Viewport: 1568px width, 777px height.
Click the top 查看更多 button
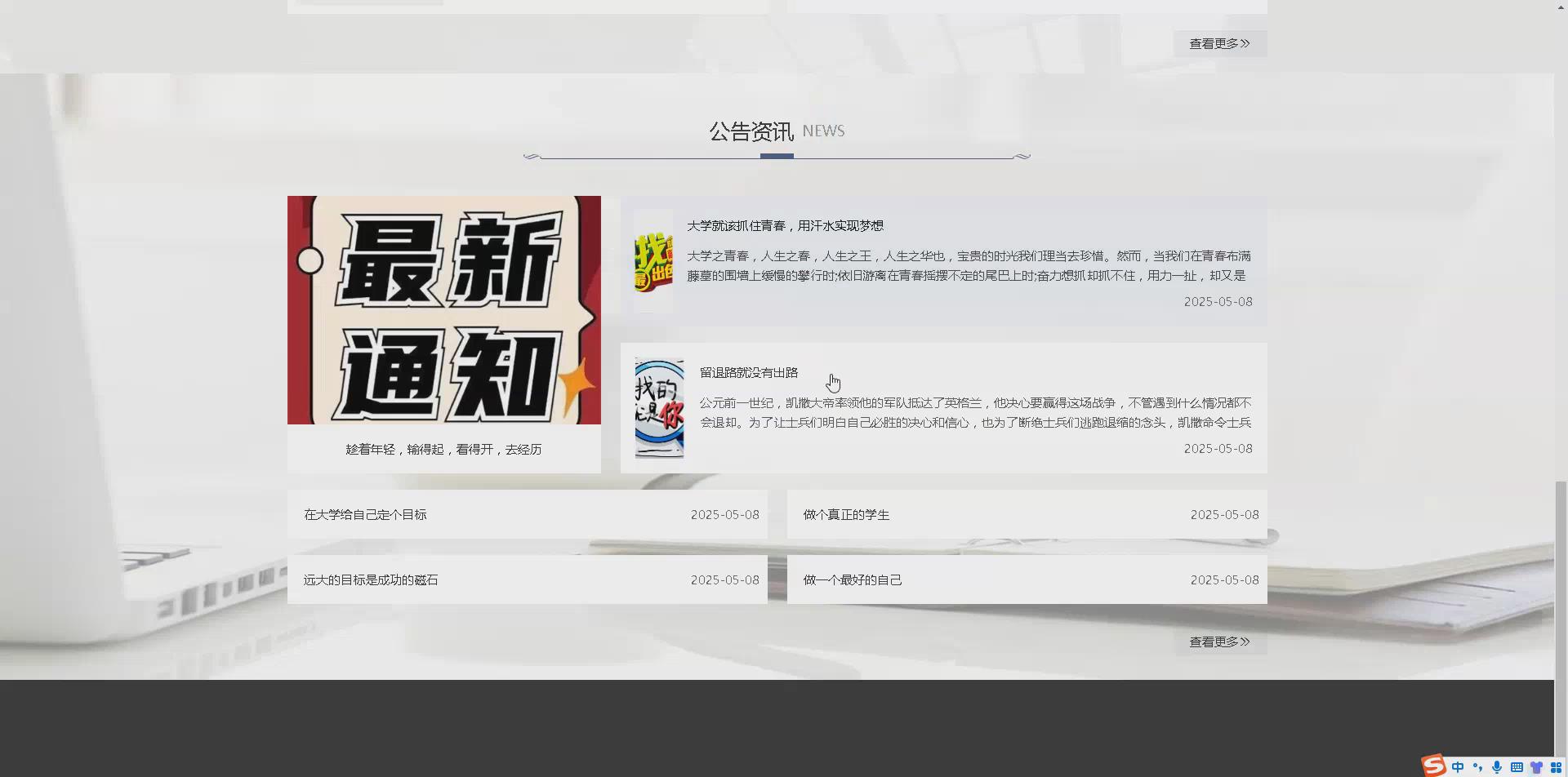[x=1220, y=43]
